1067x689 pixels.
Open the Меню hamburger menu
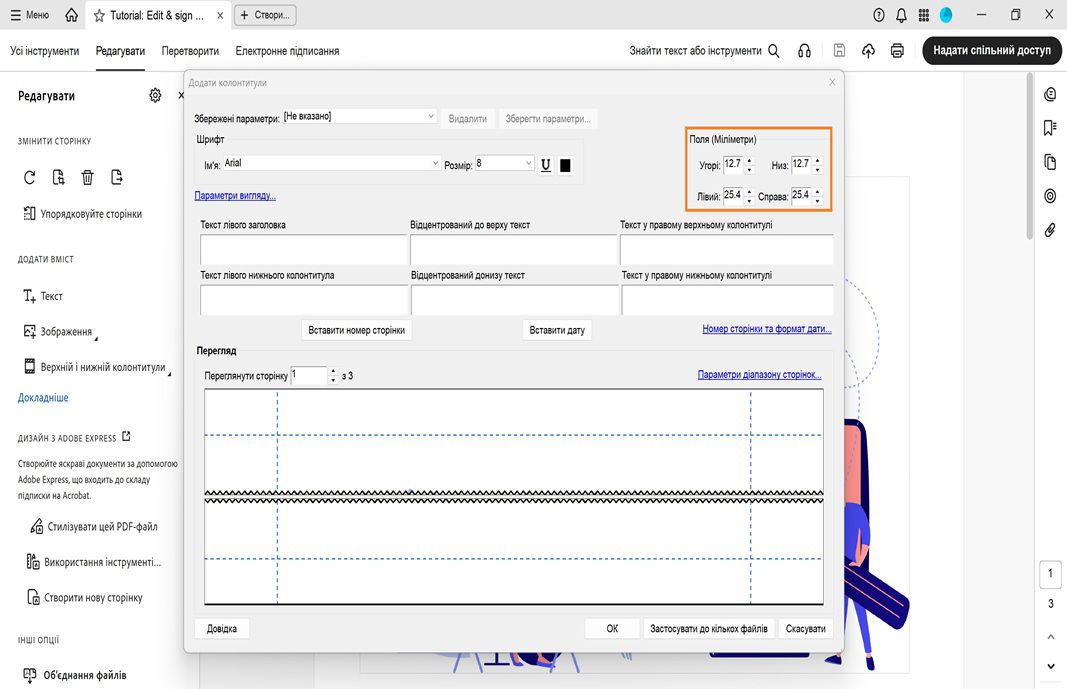coord(29,15)
